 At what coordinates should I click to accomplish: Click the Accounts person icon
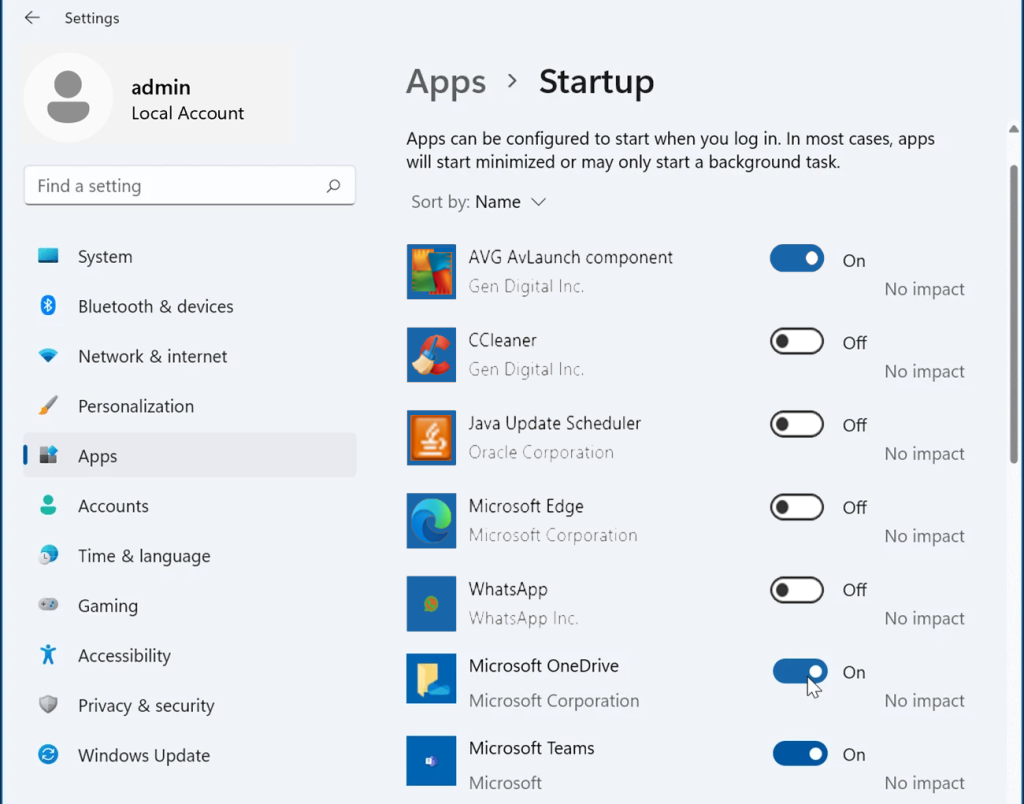48,505
